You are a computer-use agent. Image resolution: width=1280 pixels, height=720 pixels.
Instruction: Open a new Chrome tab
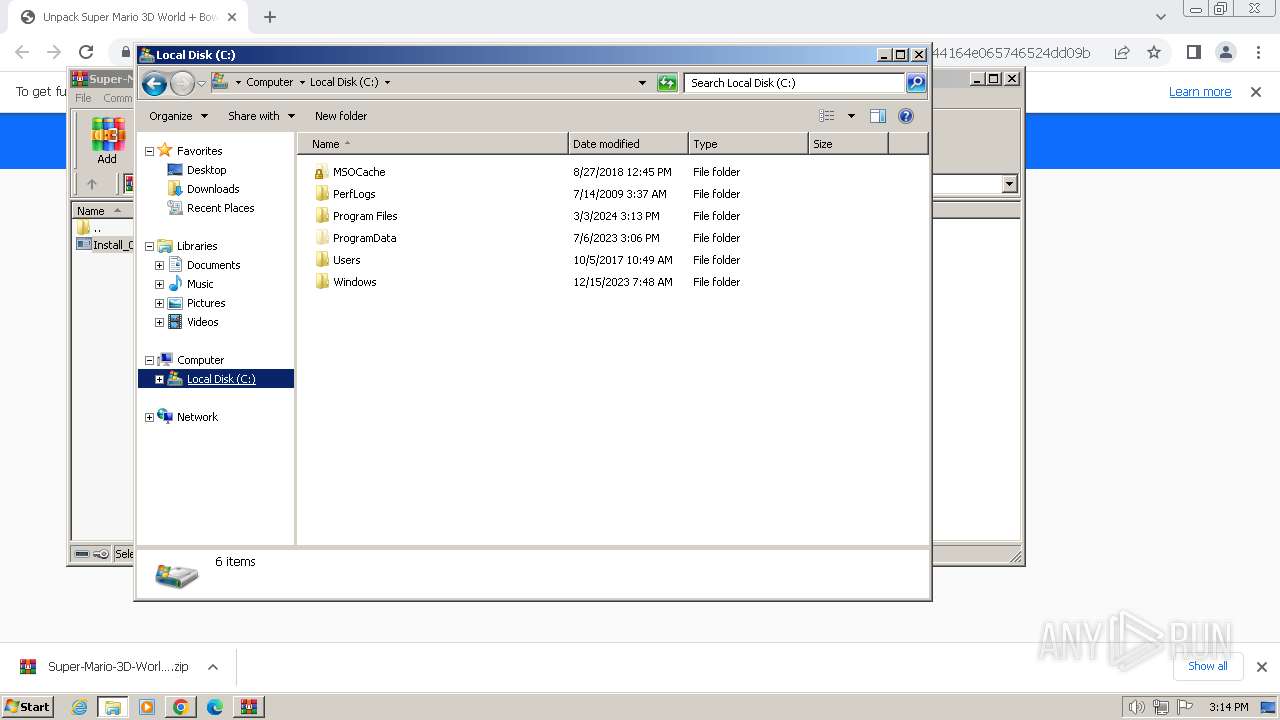(x=270, y=17)
